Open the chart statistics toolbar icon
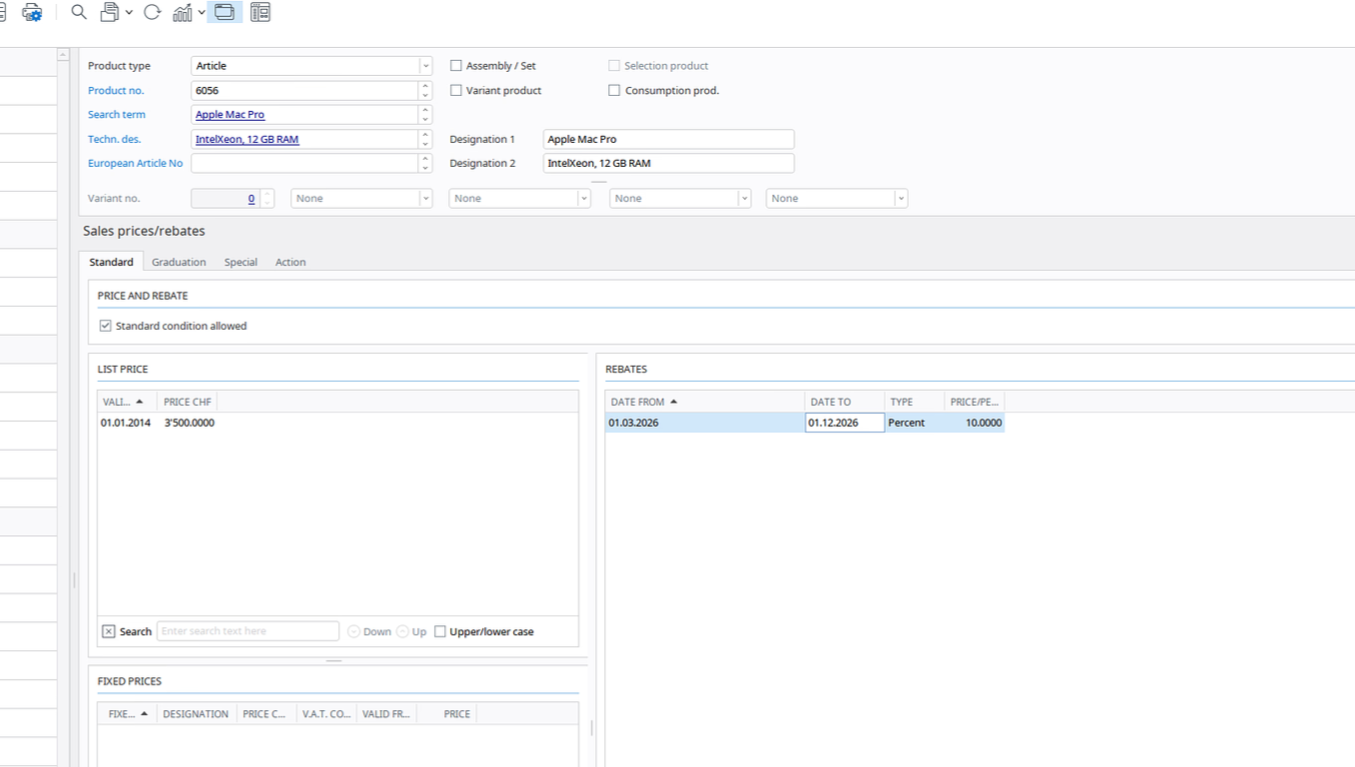1355x767 pixels. [x=182, y=12]
